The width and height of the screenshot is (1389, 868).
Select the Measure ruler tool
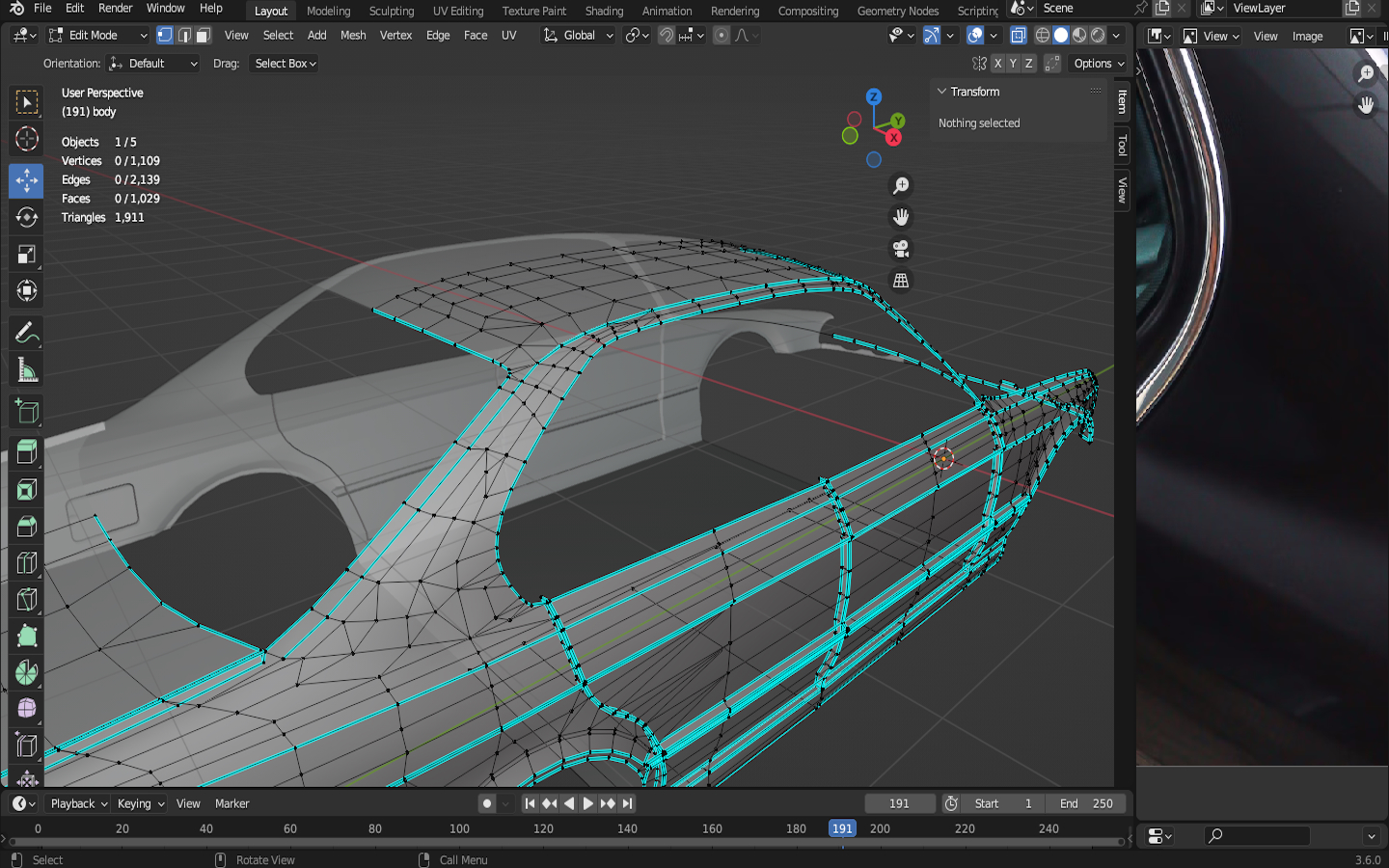point(26,371)
